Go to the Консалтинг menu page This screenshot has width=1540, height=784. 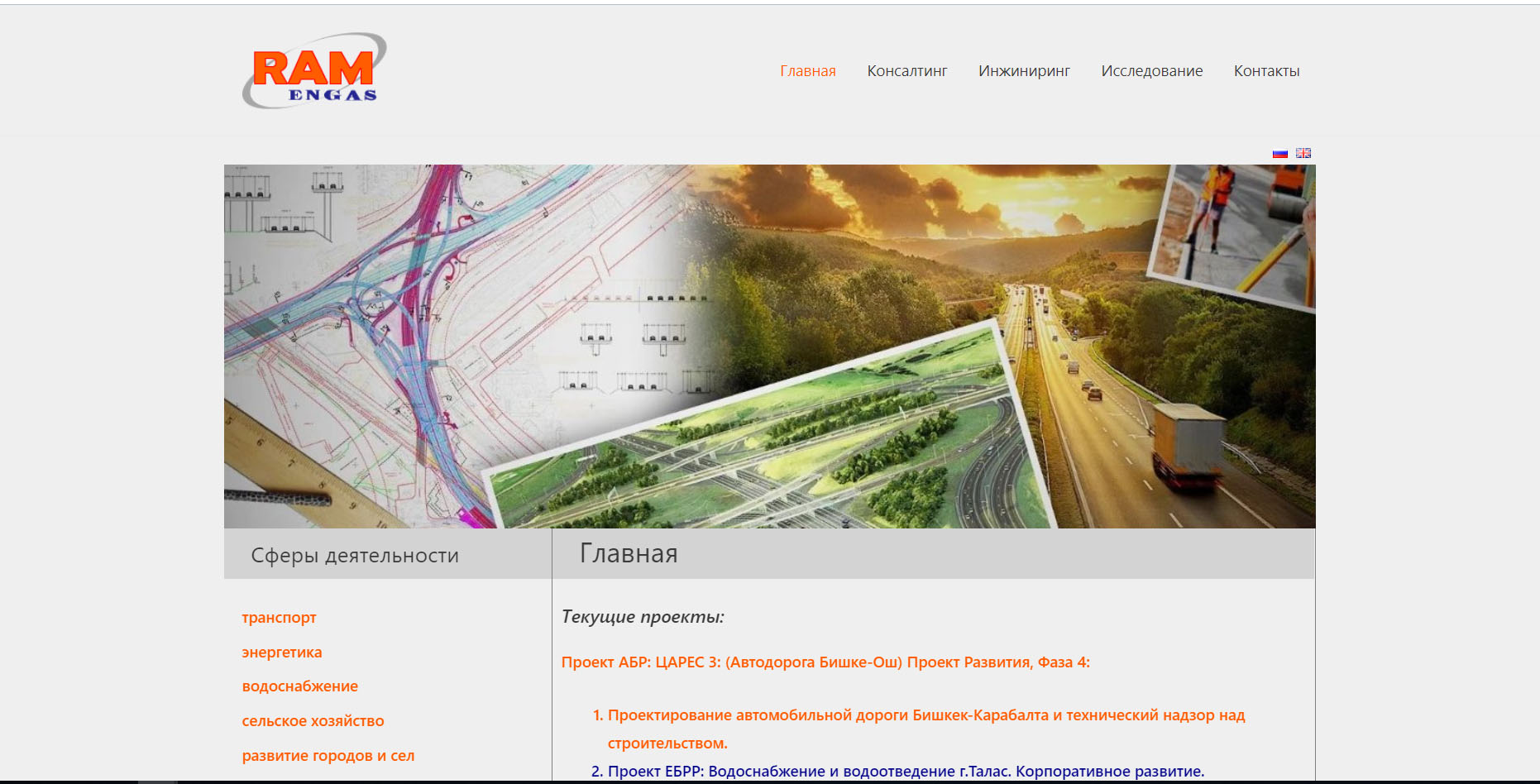tap(906, 71)
